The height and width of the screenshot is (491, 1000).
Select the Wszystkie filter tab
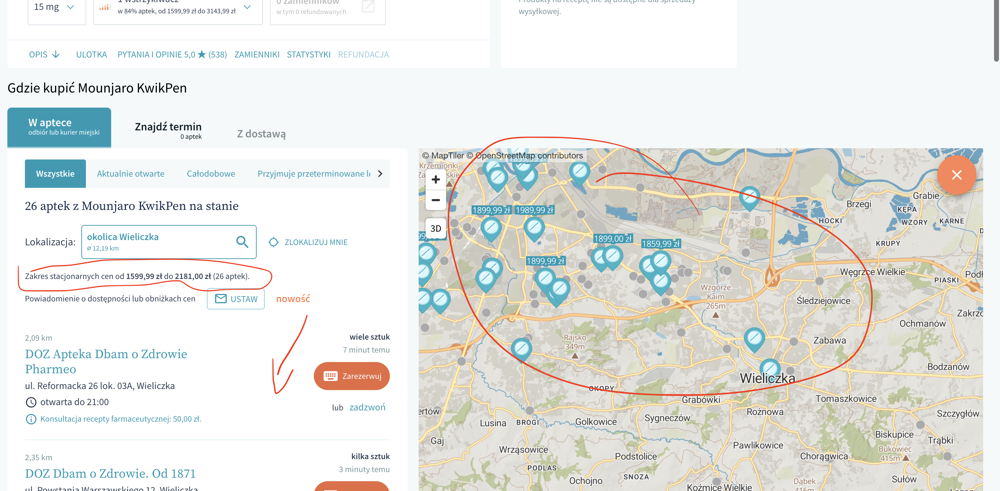coord(55,173)
